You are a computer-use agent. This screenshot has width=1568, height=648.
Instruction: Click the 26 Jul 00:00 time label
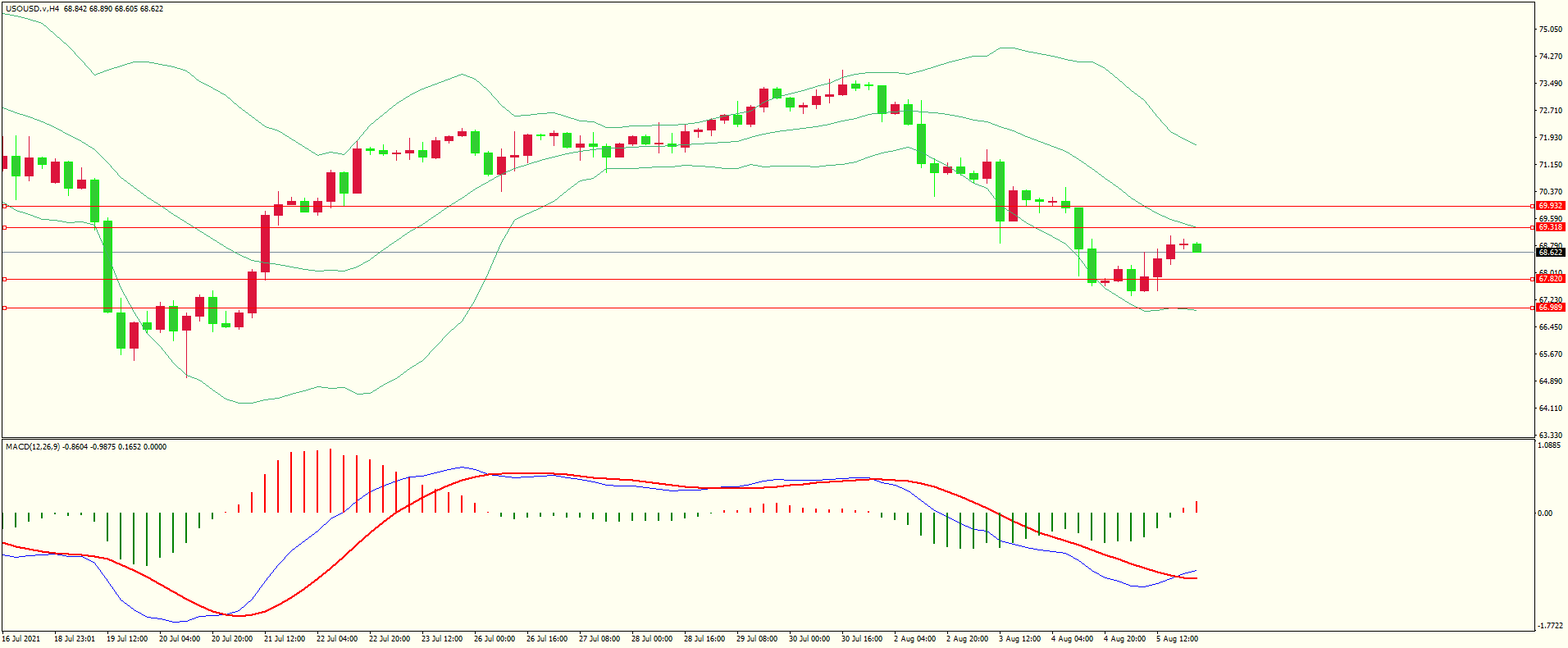[495, 639]
